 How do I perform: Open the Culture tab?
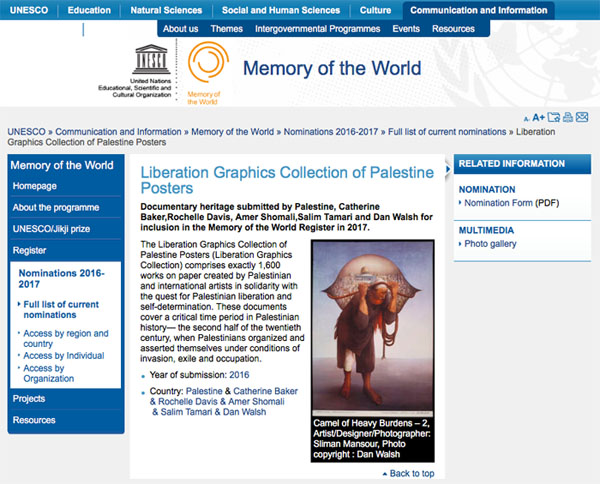point(375,10)
